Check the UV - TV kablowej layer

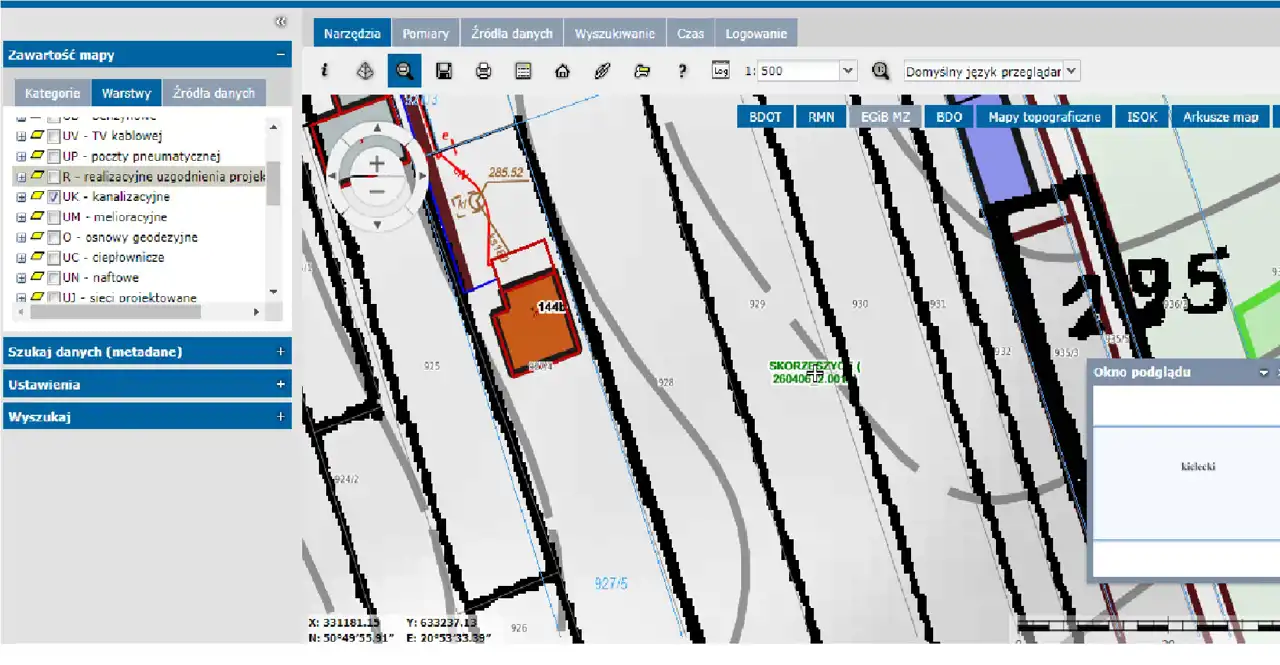[54, 136]
